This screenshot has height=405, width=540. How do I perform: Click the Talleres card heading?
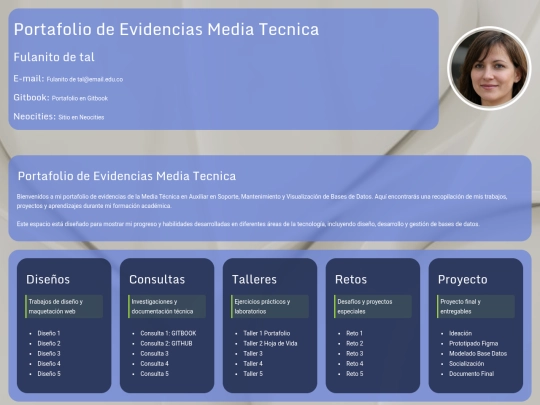click(x=254, y=279)
